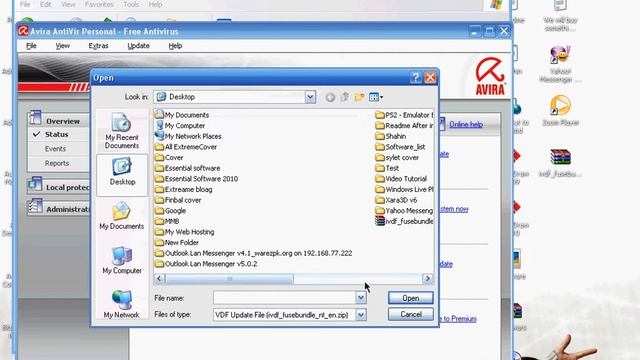Screen dimensions: 640x360
Task: Select the ivdf_fusebundle archive file in list
Action: click(x=404, y=221)
